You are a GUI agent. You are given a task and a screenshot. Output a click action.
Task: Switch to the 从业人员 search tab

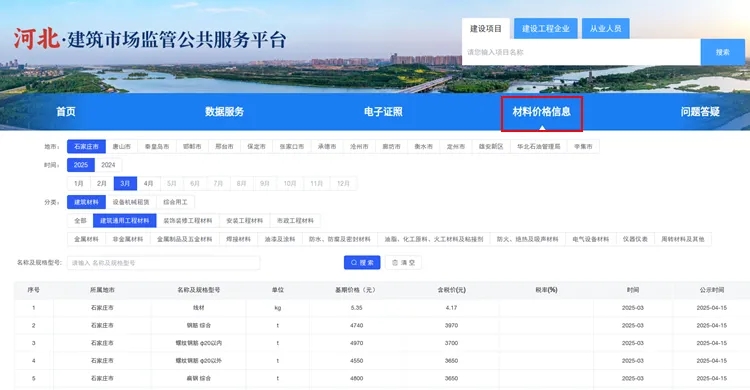coord(606,29)
